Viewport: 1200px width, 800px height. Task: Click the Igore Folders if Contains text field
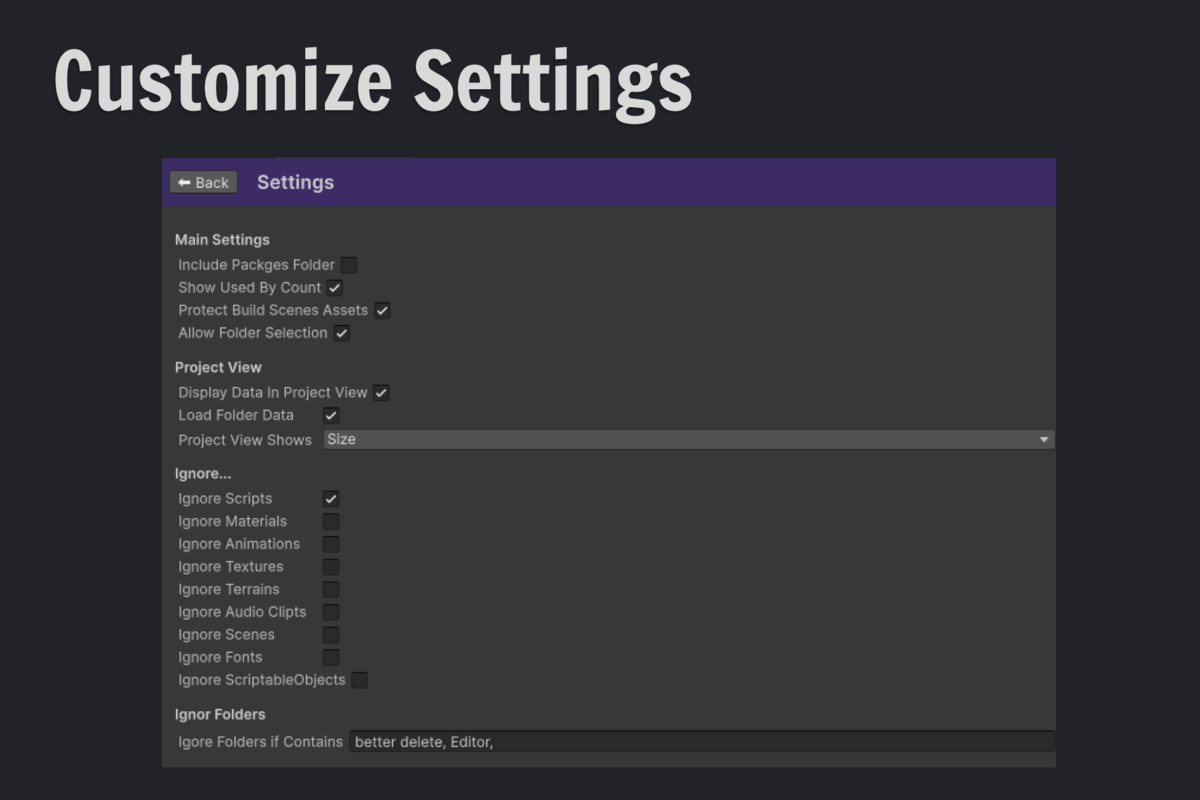pyautogui.click(x=700, y=741)
